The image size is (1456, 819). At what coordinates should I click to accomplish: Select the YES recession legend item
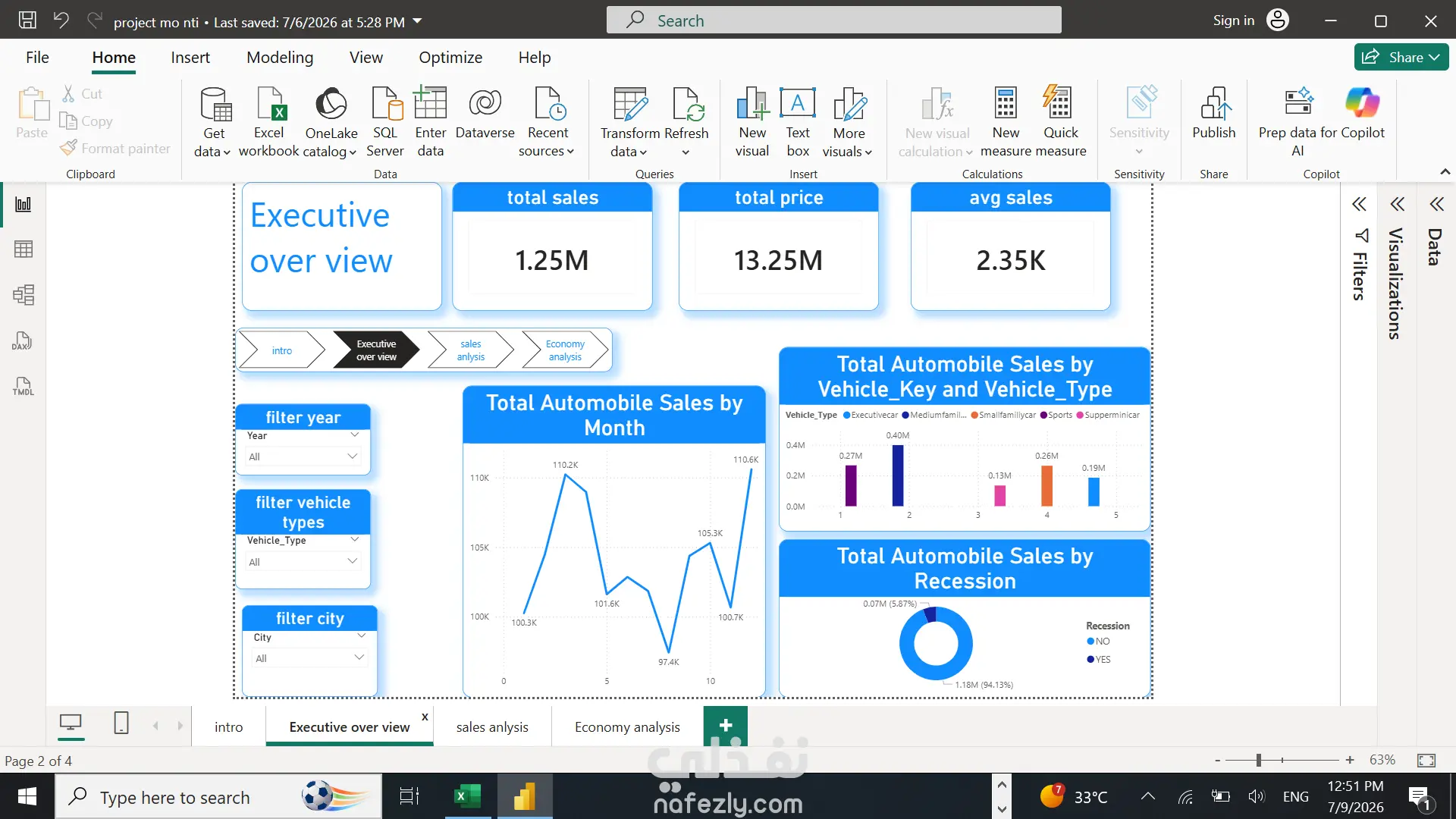point(1099,660)
